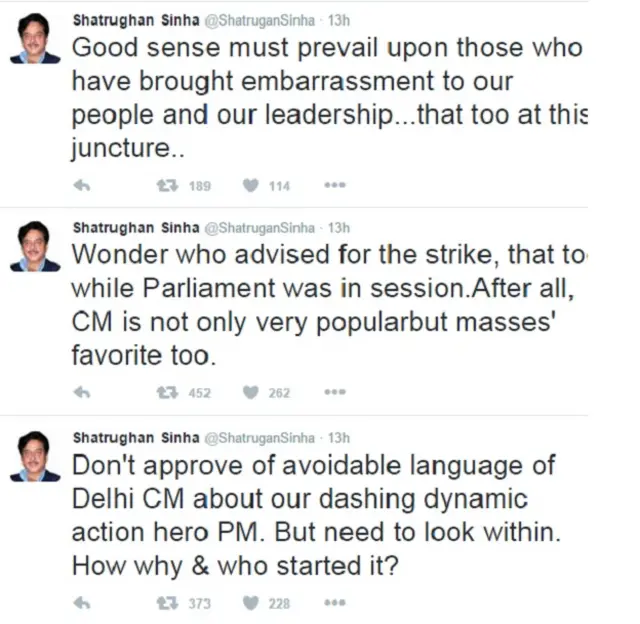
Task: Reply to the 'Wonder who advised' tweet
Action: 82,393
